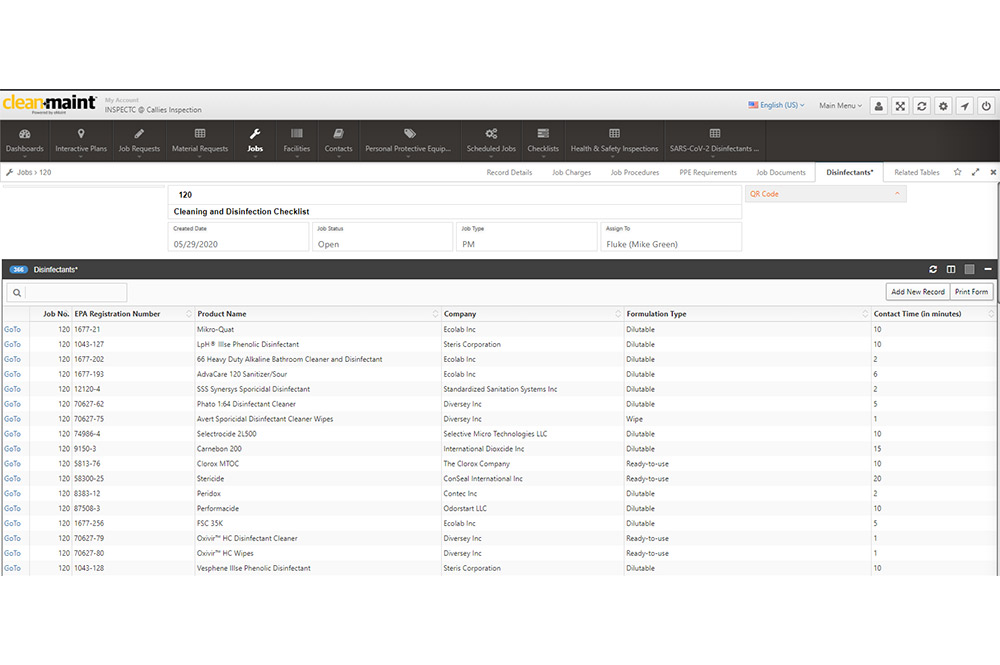
Task: Click GoTo link for Oxivir HC Wipes row
Action: coord(13,553)
